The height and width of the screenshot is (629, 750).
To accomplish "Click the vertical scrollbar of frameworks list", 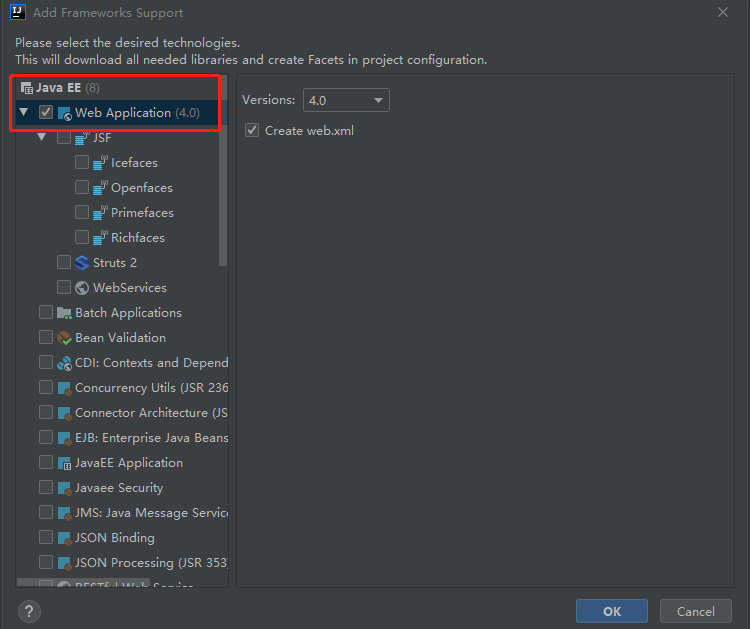I will click(x=223, y=170).
